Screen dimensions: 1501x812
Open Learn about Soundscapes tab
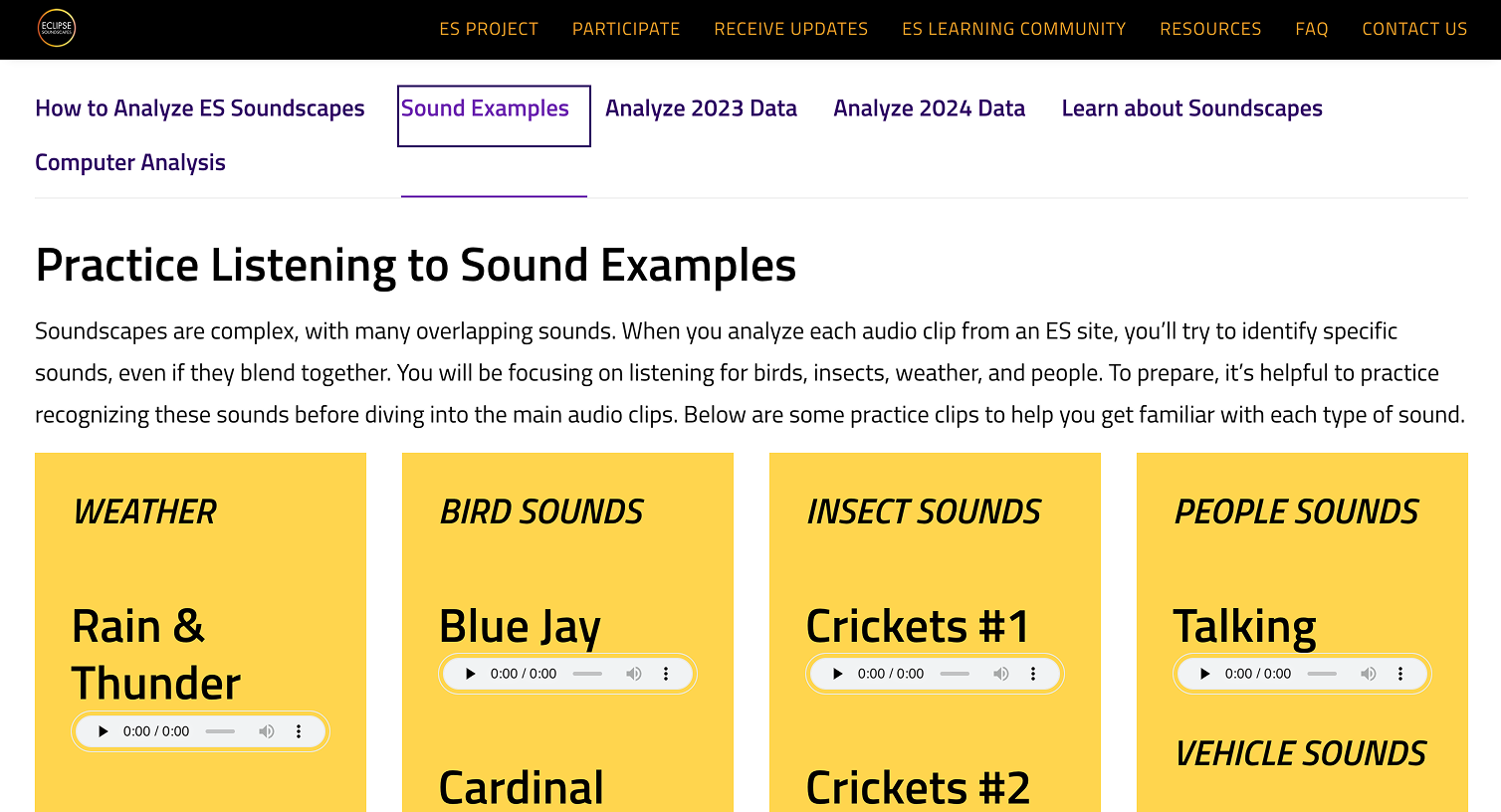(x=1191, y=108)
